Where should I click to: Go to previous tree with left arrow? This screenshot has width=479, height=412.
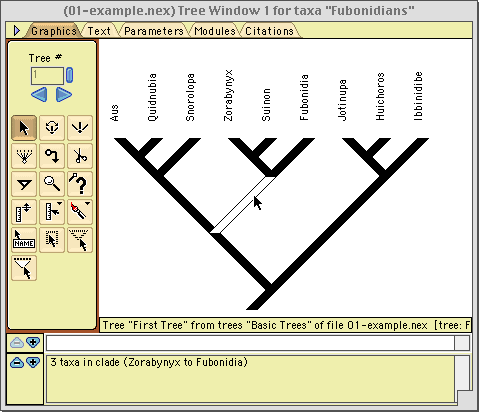pos(39,95)
